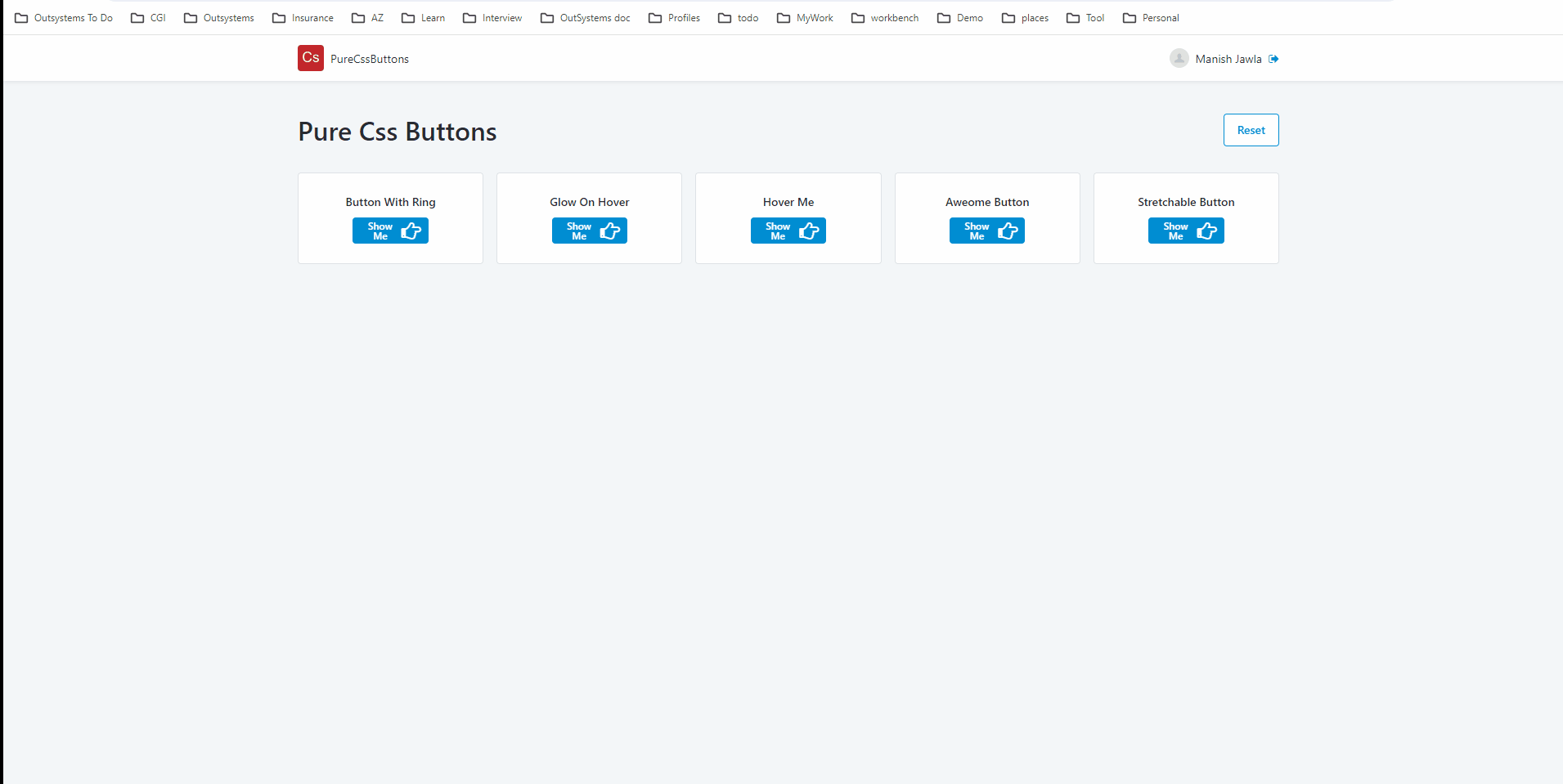Click the logout icon beside Manish Jawla
Viewport: 1563px width, 784px height.
tap(1273, 59)
